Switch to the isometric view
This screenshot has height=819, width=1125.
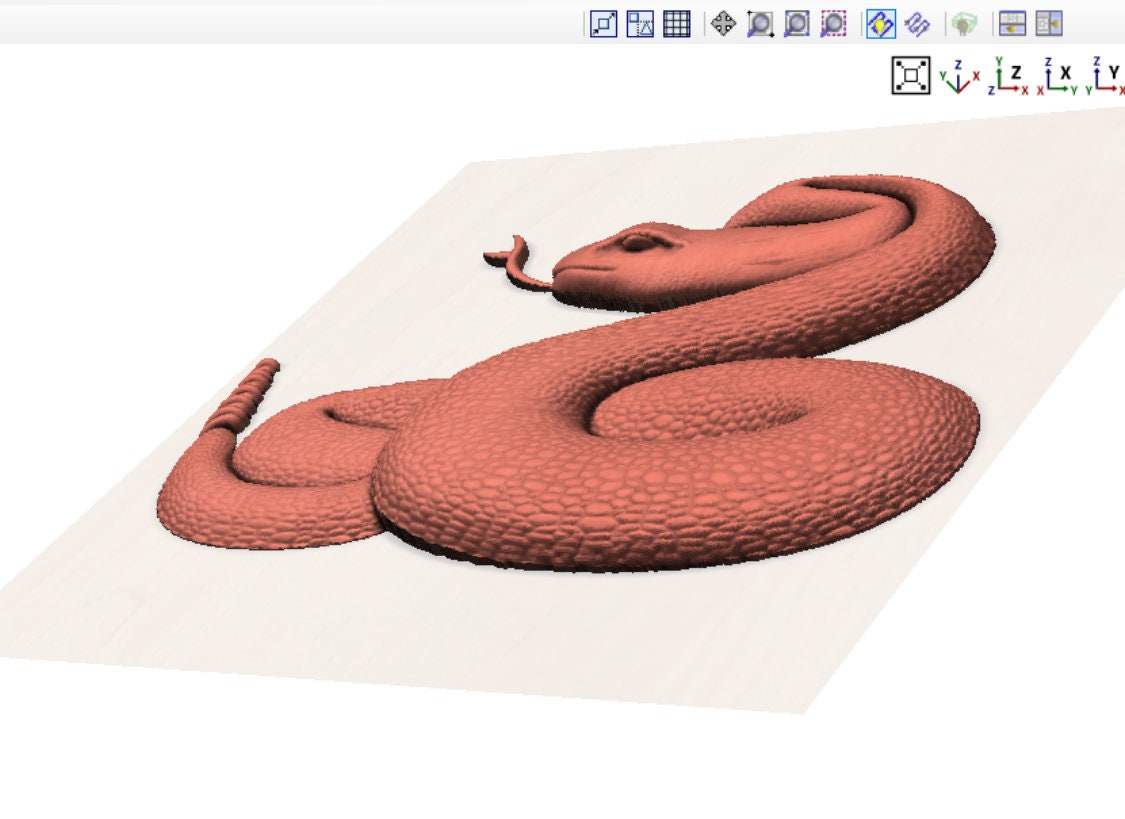[957, 75]
